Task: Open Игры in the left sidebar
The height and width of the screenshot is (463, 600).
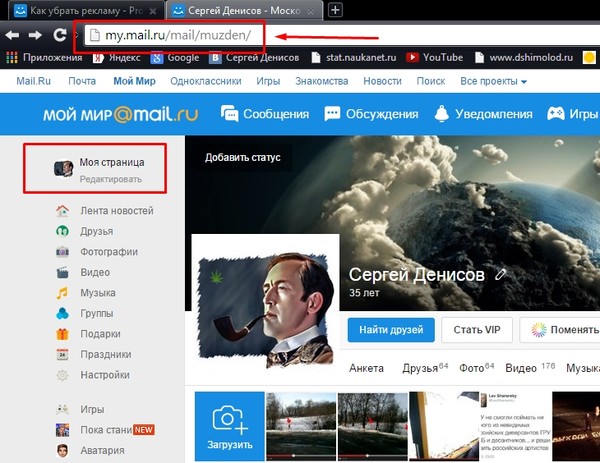Action: 80,409
